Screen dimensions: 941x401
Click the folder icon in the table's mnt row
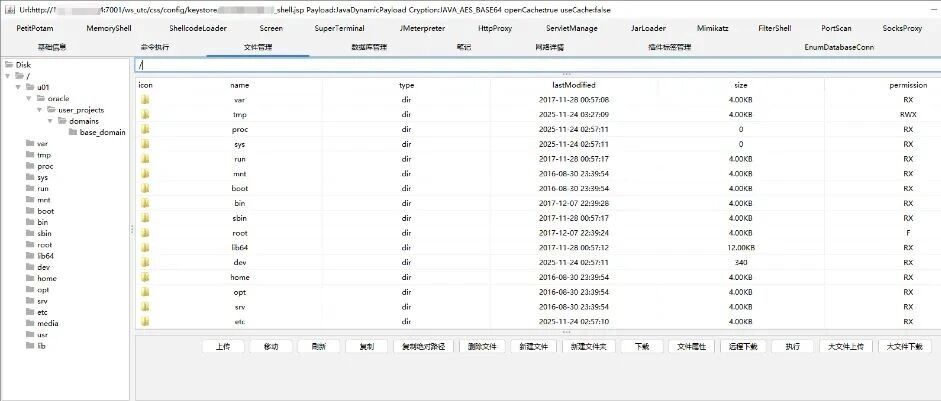(145, 173)
